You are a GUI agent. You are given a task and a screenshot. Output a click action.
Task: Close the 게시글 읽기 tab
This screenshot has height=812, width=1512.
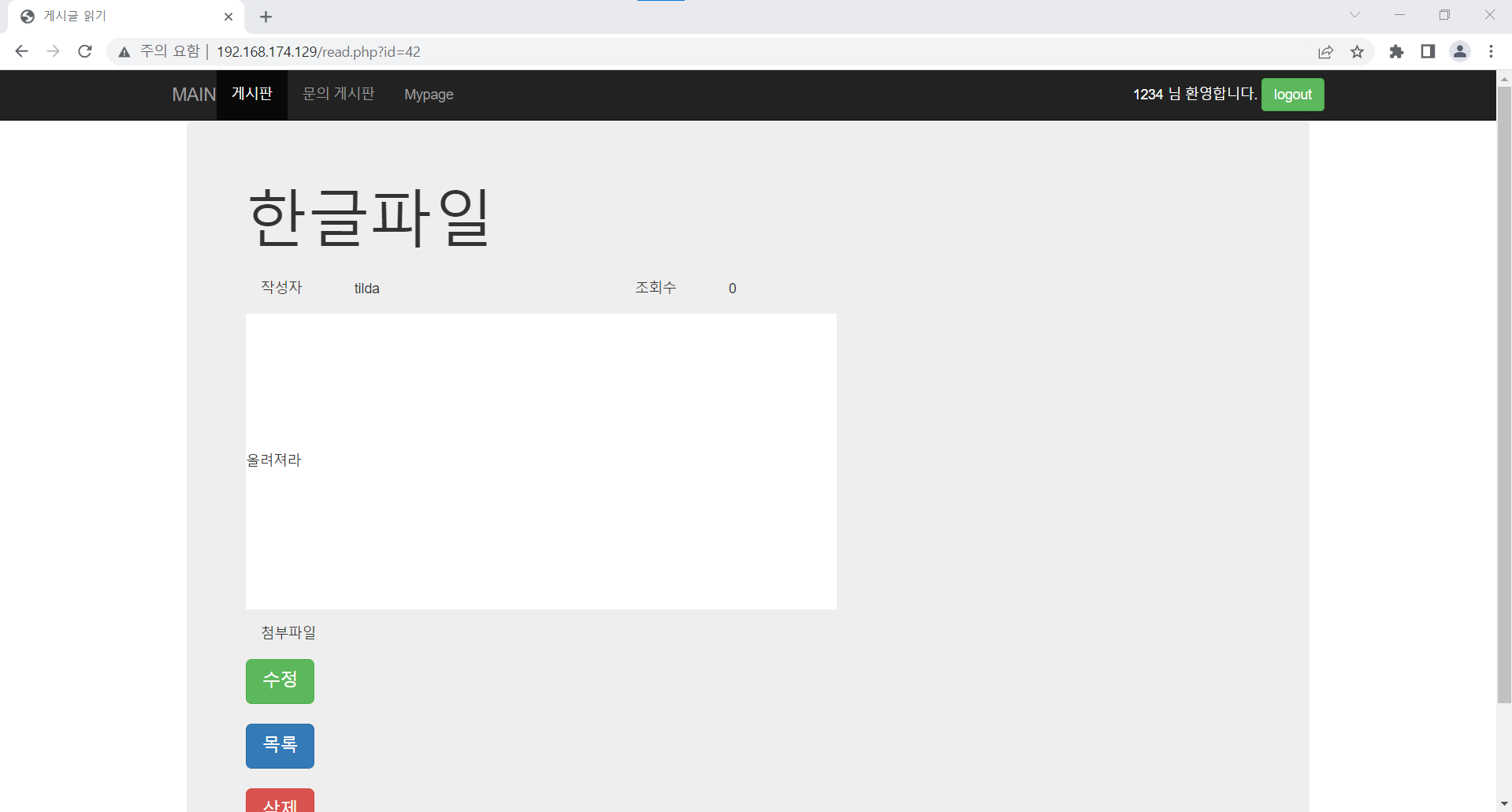click(228, 17)
